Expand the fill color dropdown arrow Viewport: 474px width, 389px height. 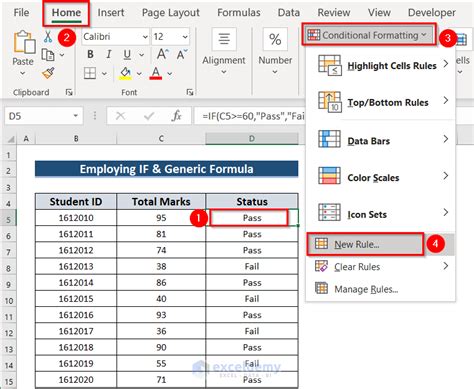(x=139, y=73)
